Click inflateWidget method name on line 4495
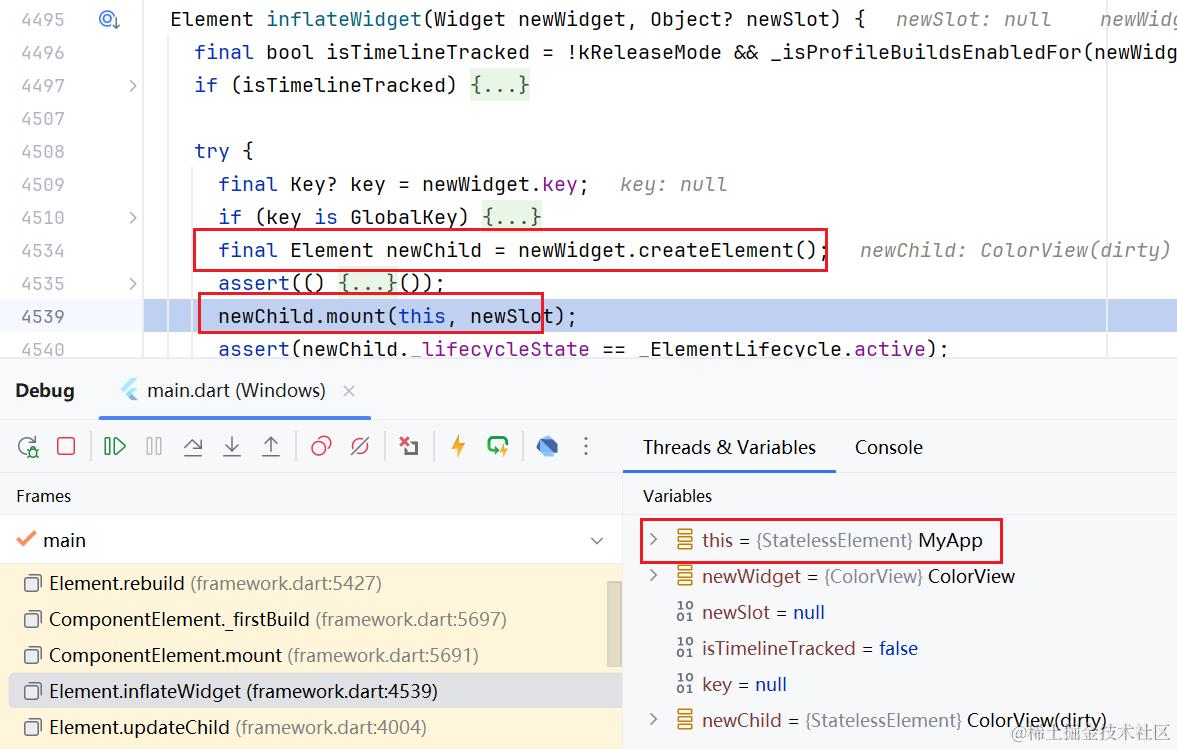The height and width of the screenshot is (749, 1177). tap(344, 19)
